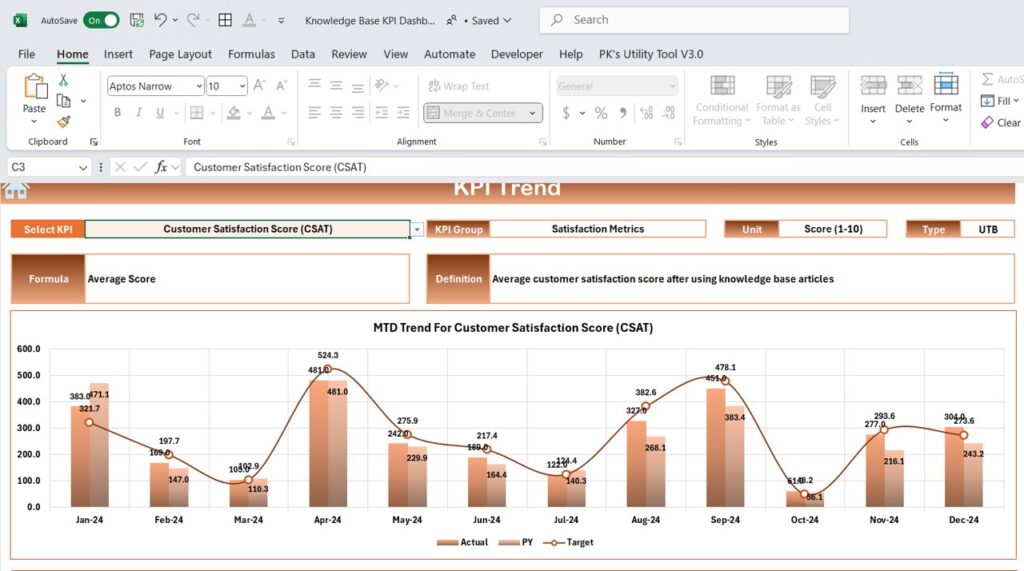
Task: Click the cell borders icon in Font group
Action: pos(197,112)
